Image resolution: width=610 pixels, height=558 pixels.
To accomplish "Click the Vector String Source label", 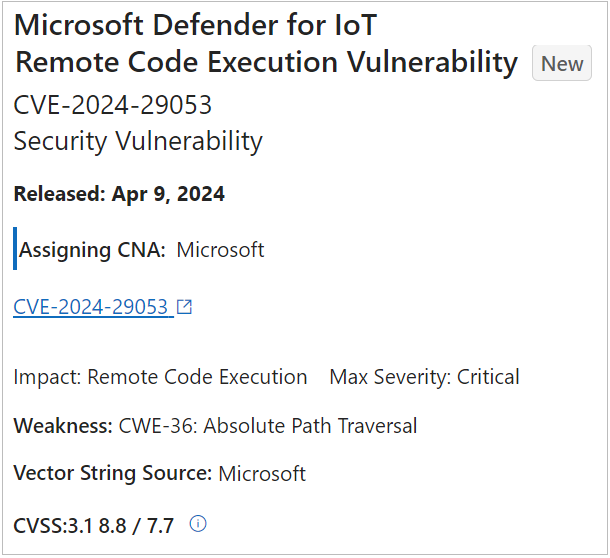I will pos(113,473).
